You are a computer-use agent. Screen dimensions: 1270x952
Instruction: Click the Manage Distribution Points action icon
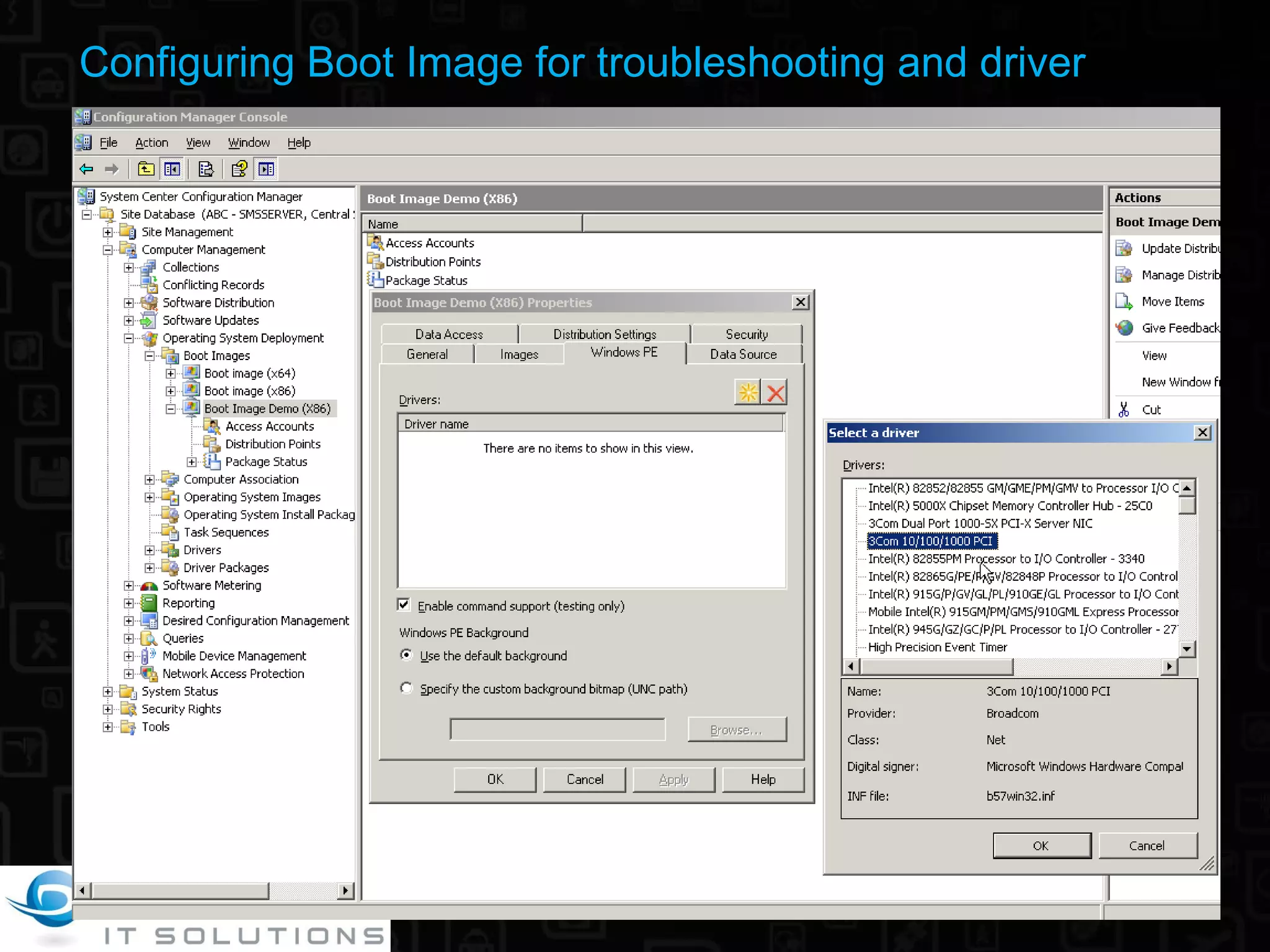[x=1124, y=275]
